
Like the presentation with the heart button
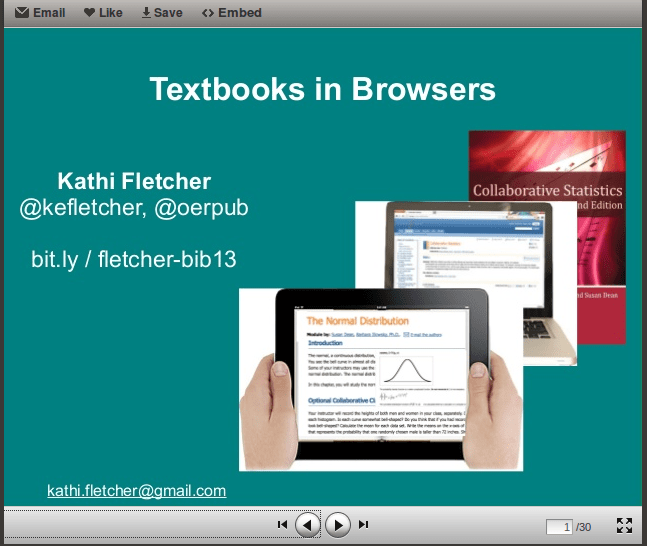point(103,13)
